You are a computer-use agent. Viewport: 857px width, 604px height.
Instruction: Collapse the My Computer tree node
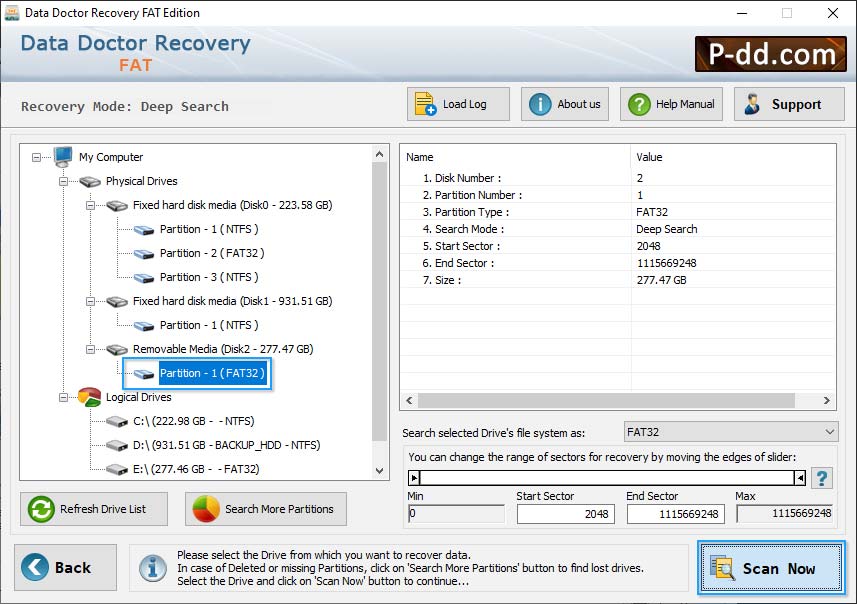tap(36, 157)
